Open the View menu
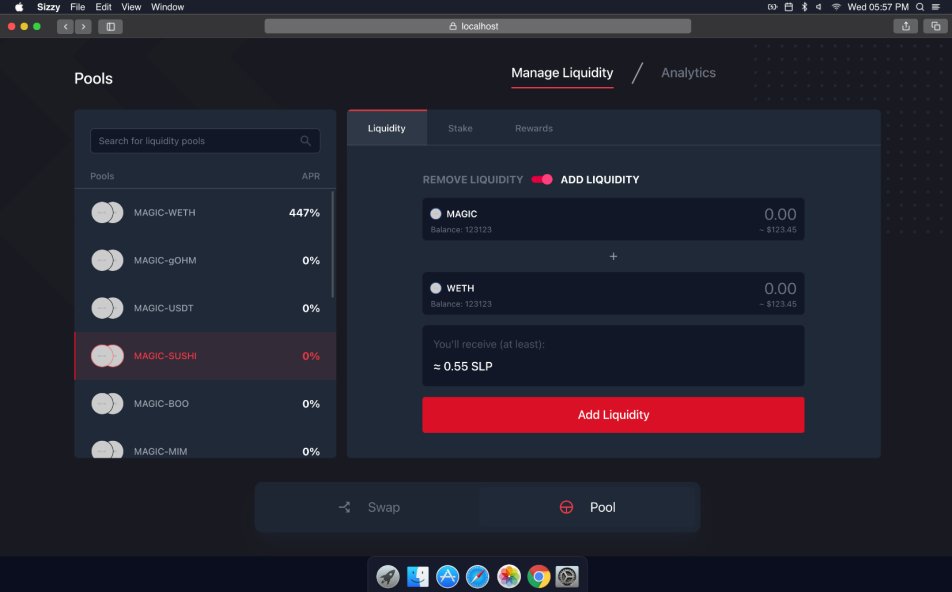Screen dimensions: 952x592 [x=131, y=7]
